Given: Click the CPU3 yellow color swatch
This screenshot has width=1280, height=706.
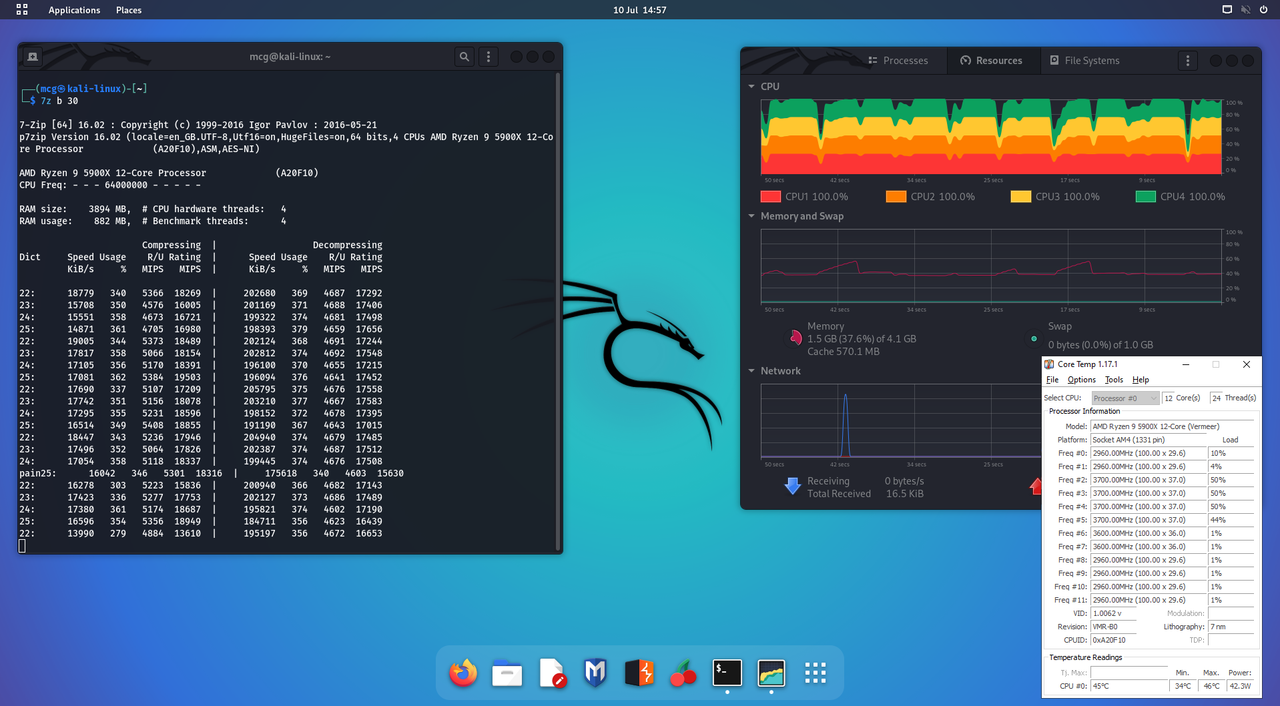Looking at the screenshot, I should pyautogui.click(x=1020, y=197).
